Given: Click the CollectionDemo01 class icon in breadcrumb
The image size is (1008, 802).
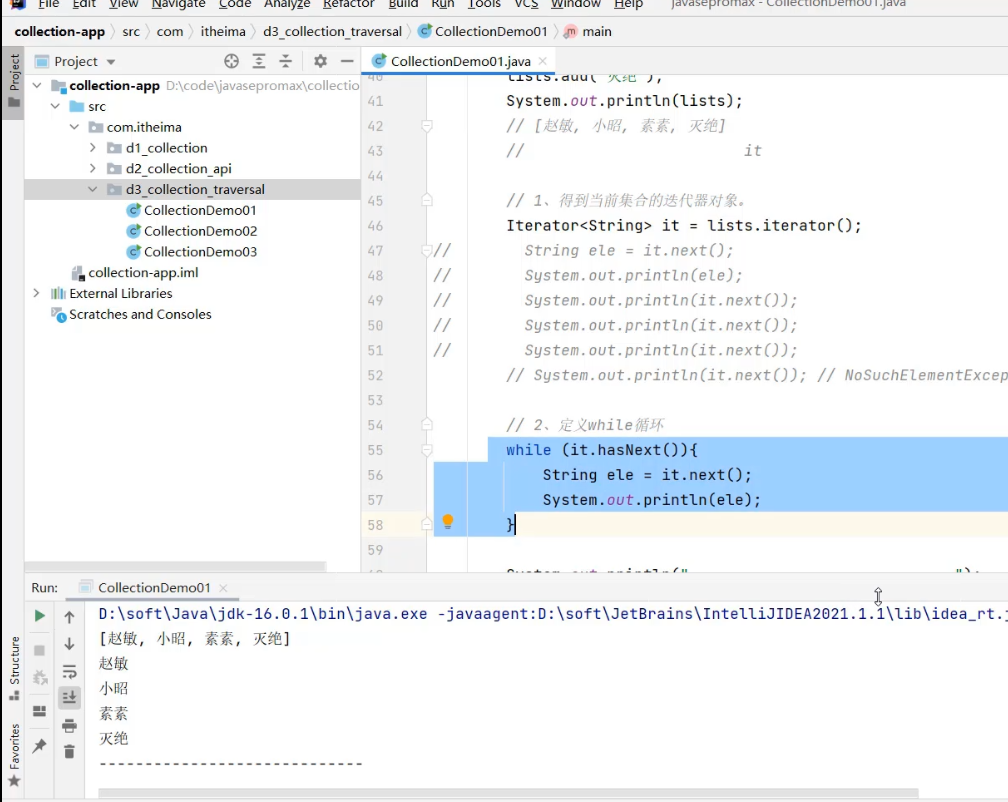Looking at the screenshot, I should (x=425, y=31).
